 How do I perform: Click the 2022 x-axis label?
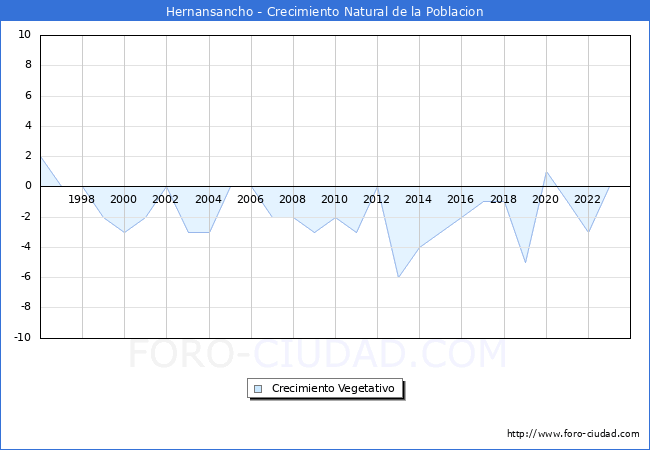[587, 199]
